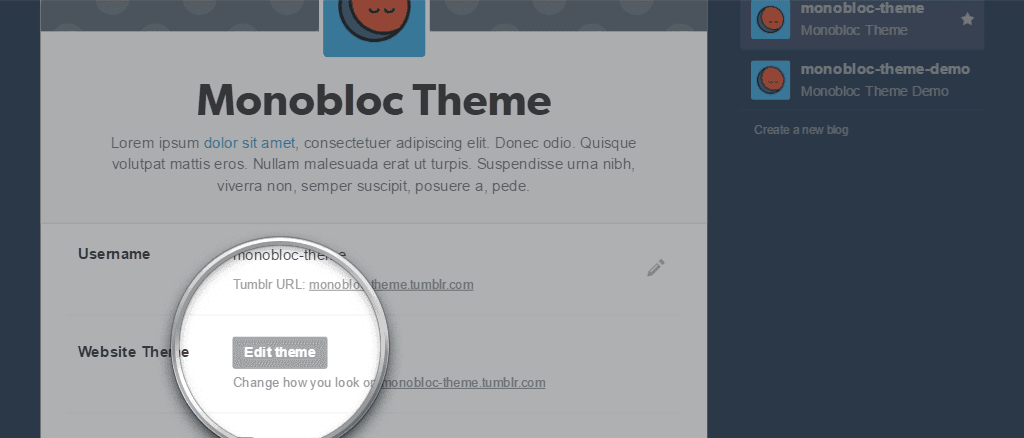This screenshot has height=438, width=1024.
Task: Open the Tumblr URL monobloc-theme.tumblr.com link
Action: (x=391, y=285)
